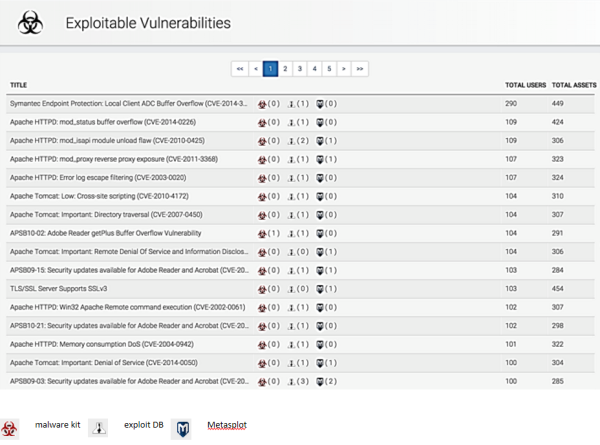
Task: Go to the first page button
Action: pyautogui.click(x=239, y=68)
